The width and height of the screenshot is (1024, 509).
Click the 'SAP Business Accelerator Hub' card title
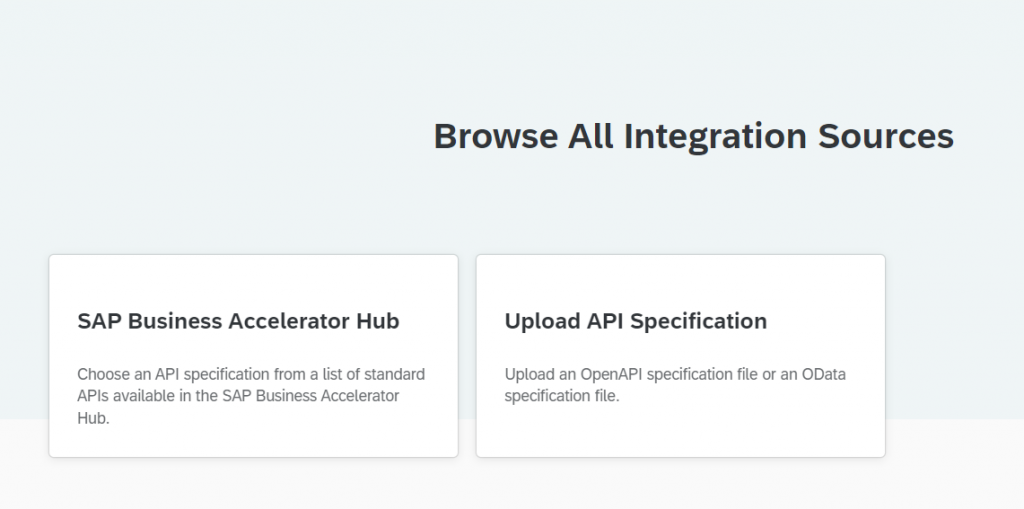[x=238, y=321]
